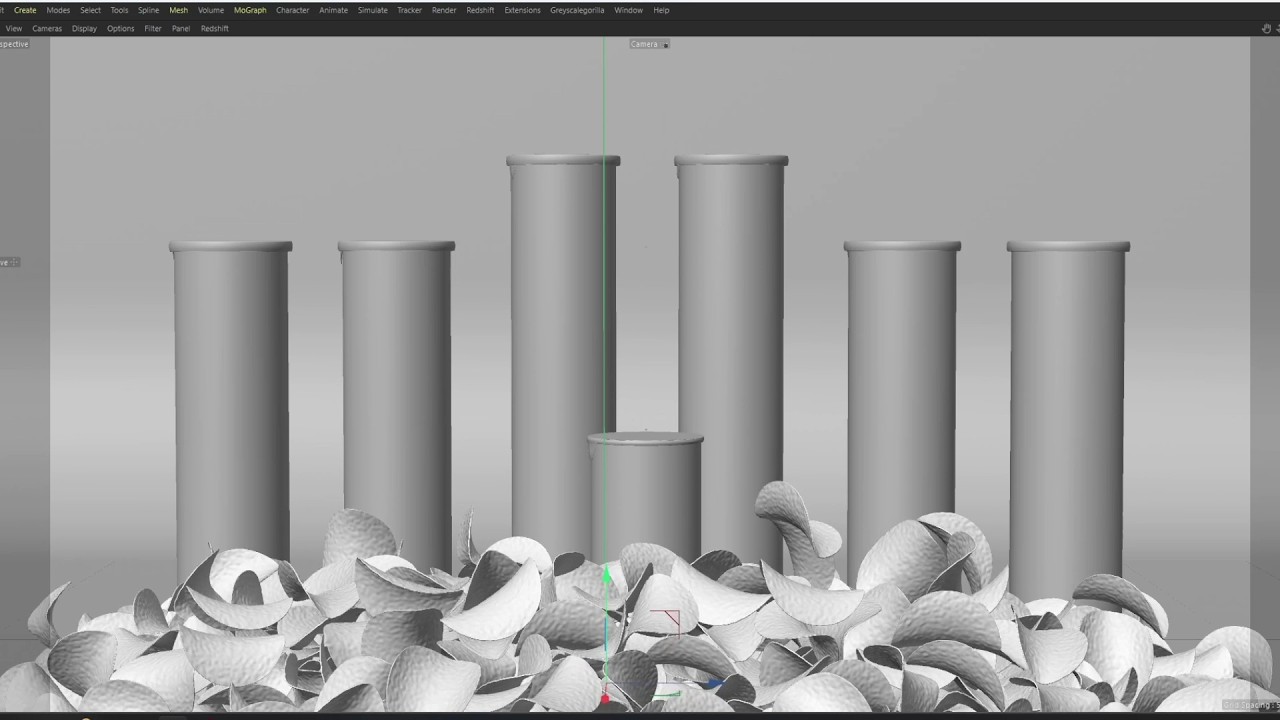Open the Create menu
The image size is (1280, 720).
click(x=25, y=10)
